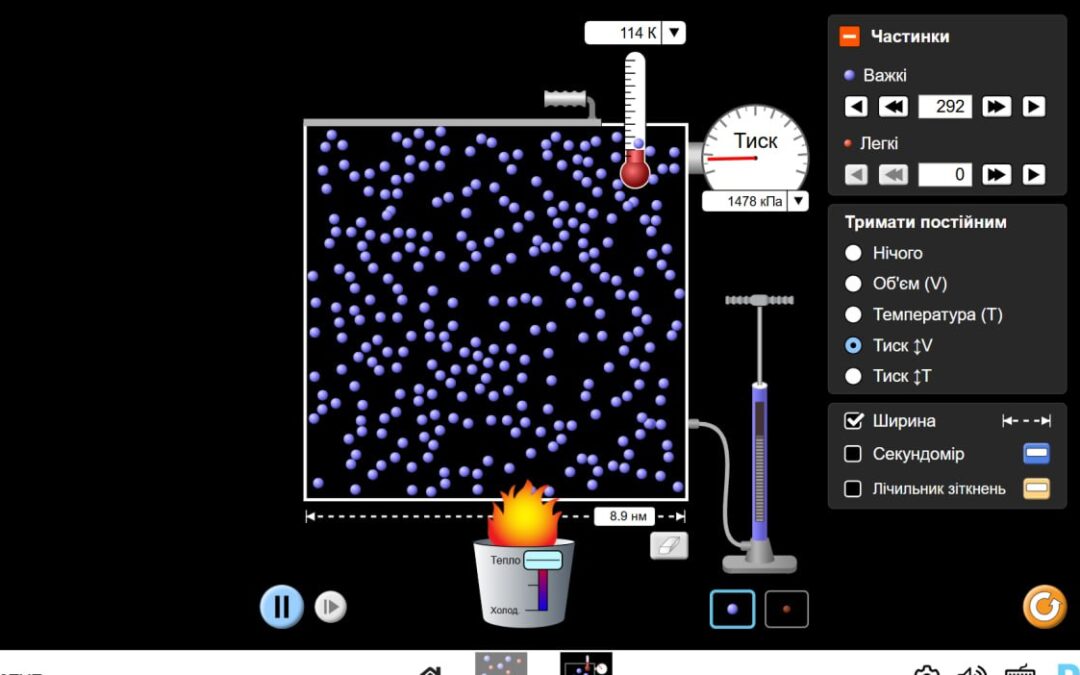This screenshot has width=1080, height=675.
Task: Collapse the Частинки panel
Action: (x=849, y=37)
